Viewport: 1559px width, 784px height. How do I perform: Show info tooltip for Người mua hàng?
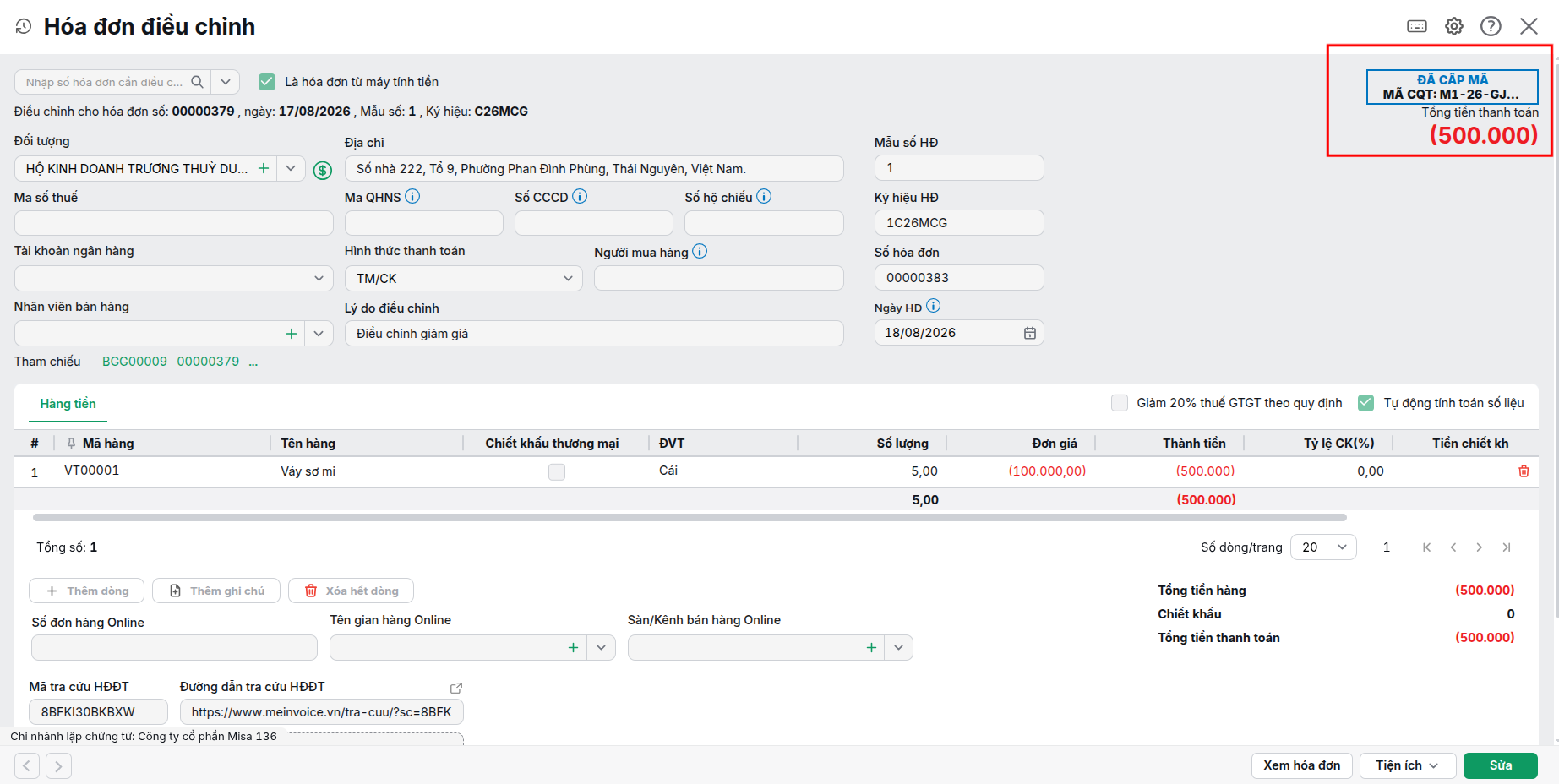click(x=700, y=252)
